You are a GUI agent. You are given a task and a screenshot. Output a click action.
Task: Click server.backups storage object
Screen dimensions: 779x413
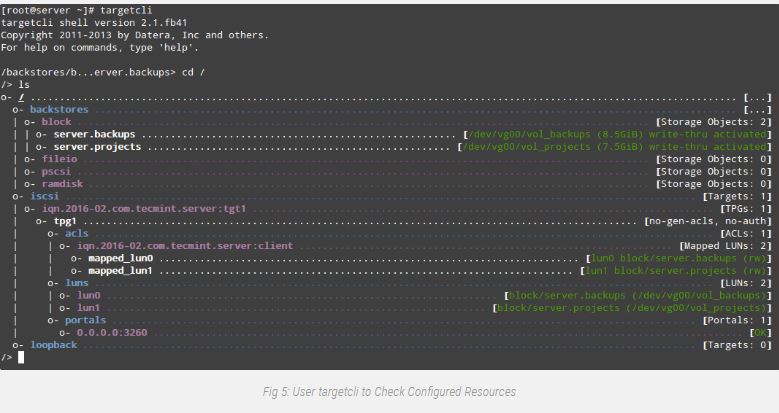[94, 134]
